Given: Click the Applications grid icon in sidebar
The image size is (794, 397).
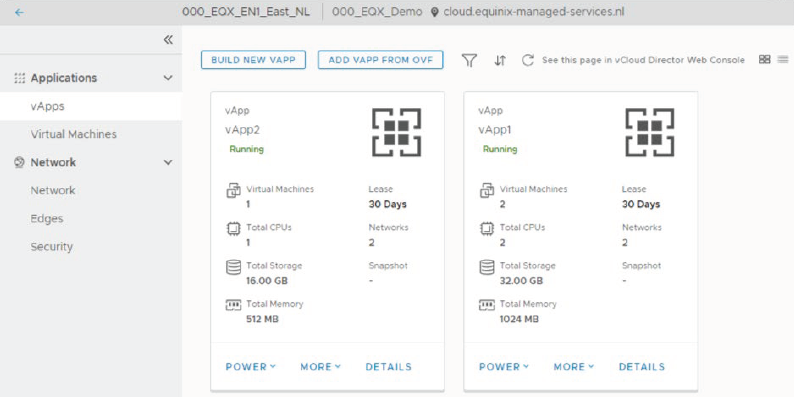Looking at the screenshot, I should pyautogui.click(x=20, y=78).
